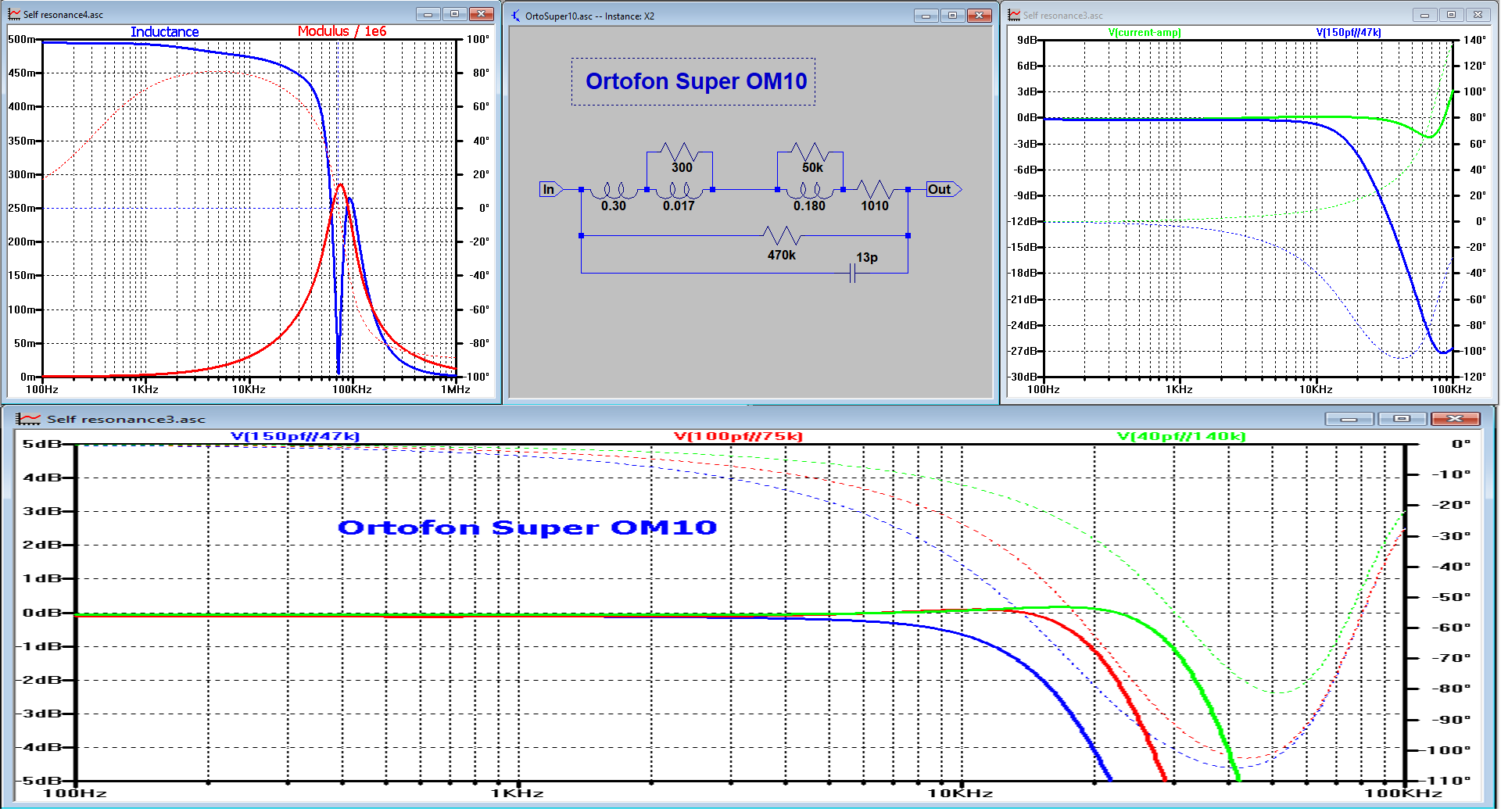1501x812 pixels.
Task: Select the 300 ohm resistor symbol
Action: coord(679,151)
